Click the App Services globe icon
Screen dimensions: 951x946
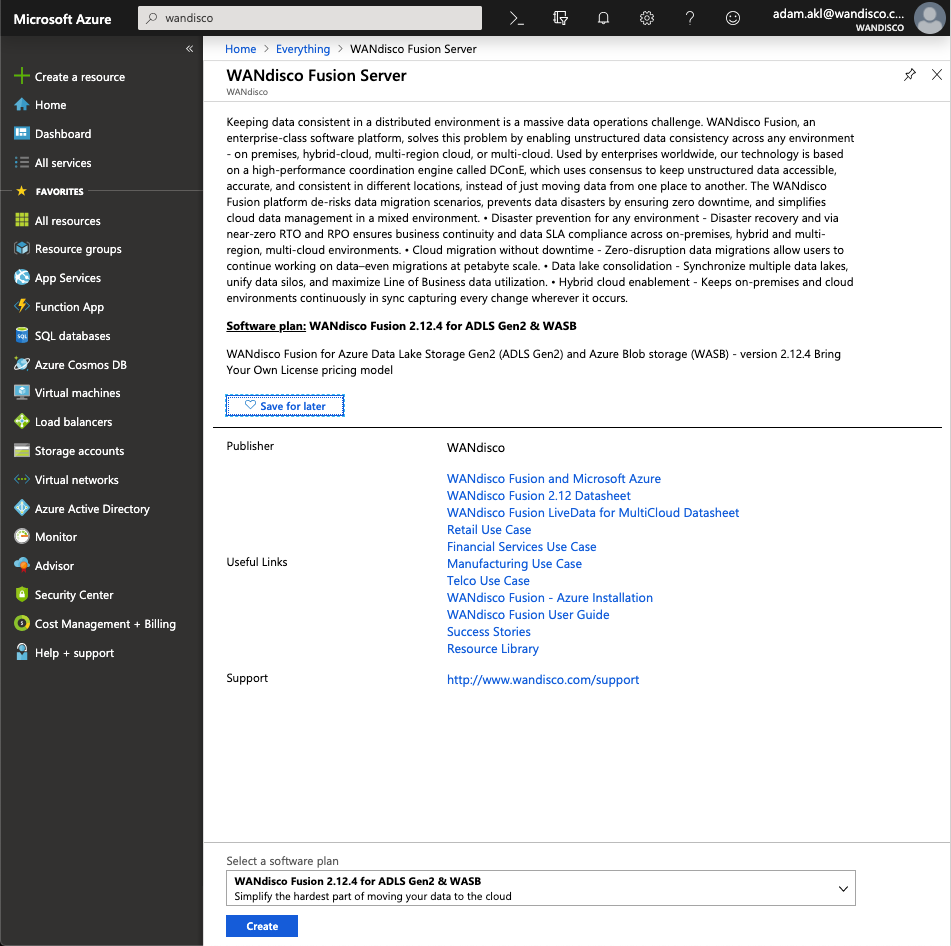[21, 277]
